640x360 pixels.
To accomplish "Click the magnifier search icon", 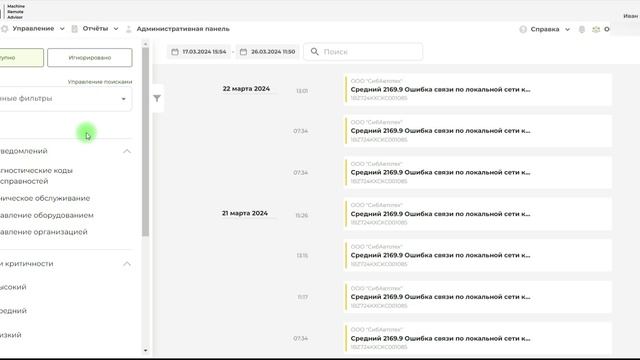I will [314, 51].
